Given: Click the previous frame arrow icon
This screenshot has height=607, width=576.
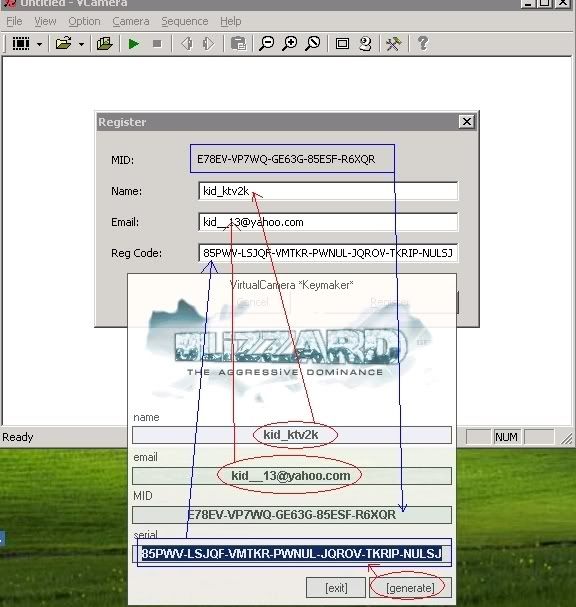Looking at the screenshot, I should point(187,43).
